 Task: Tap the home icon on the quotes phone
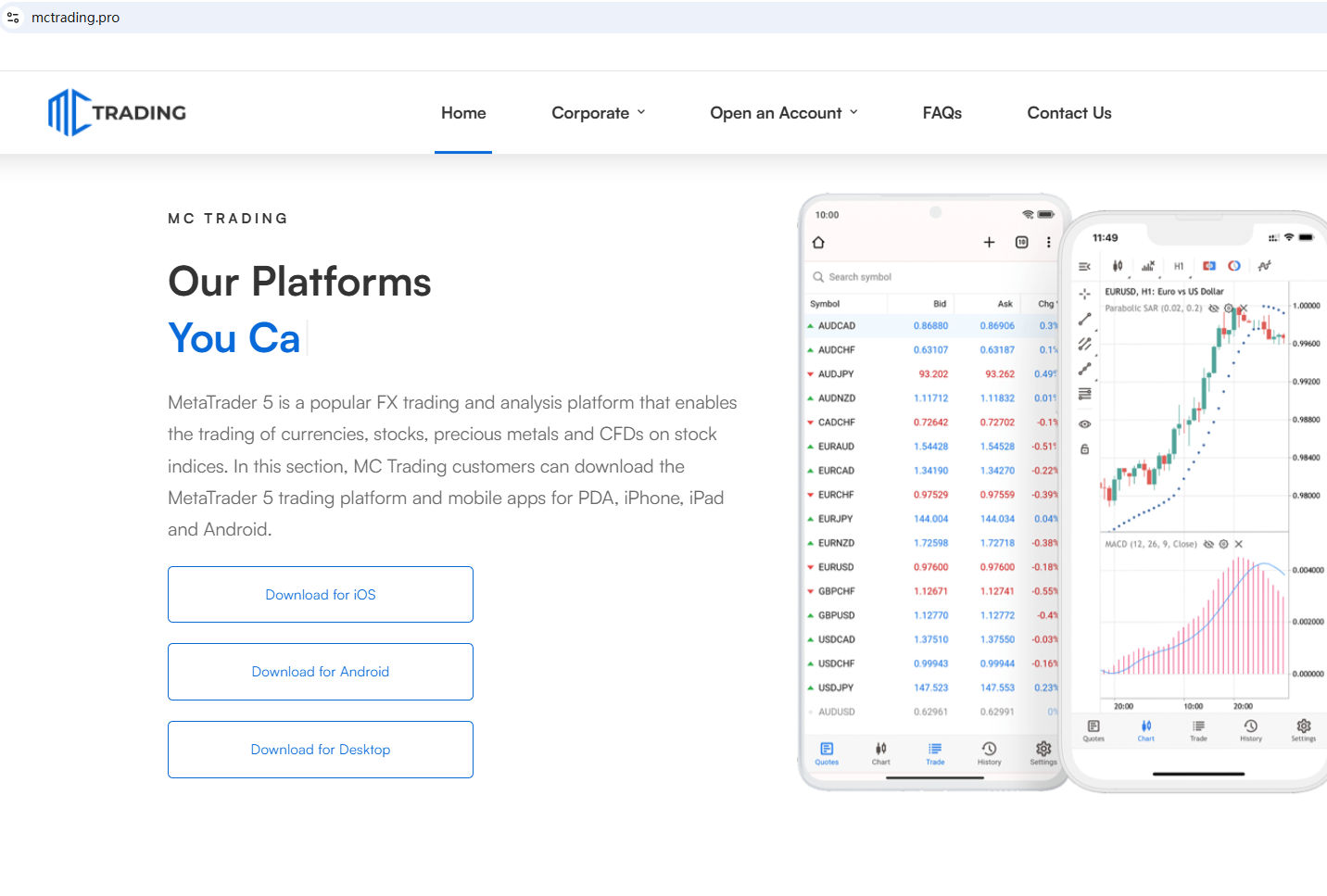(818, 243)
